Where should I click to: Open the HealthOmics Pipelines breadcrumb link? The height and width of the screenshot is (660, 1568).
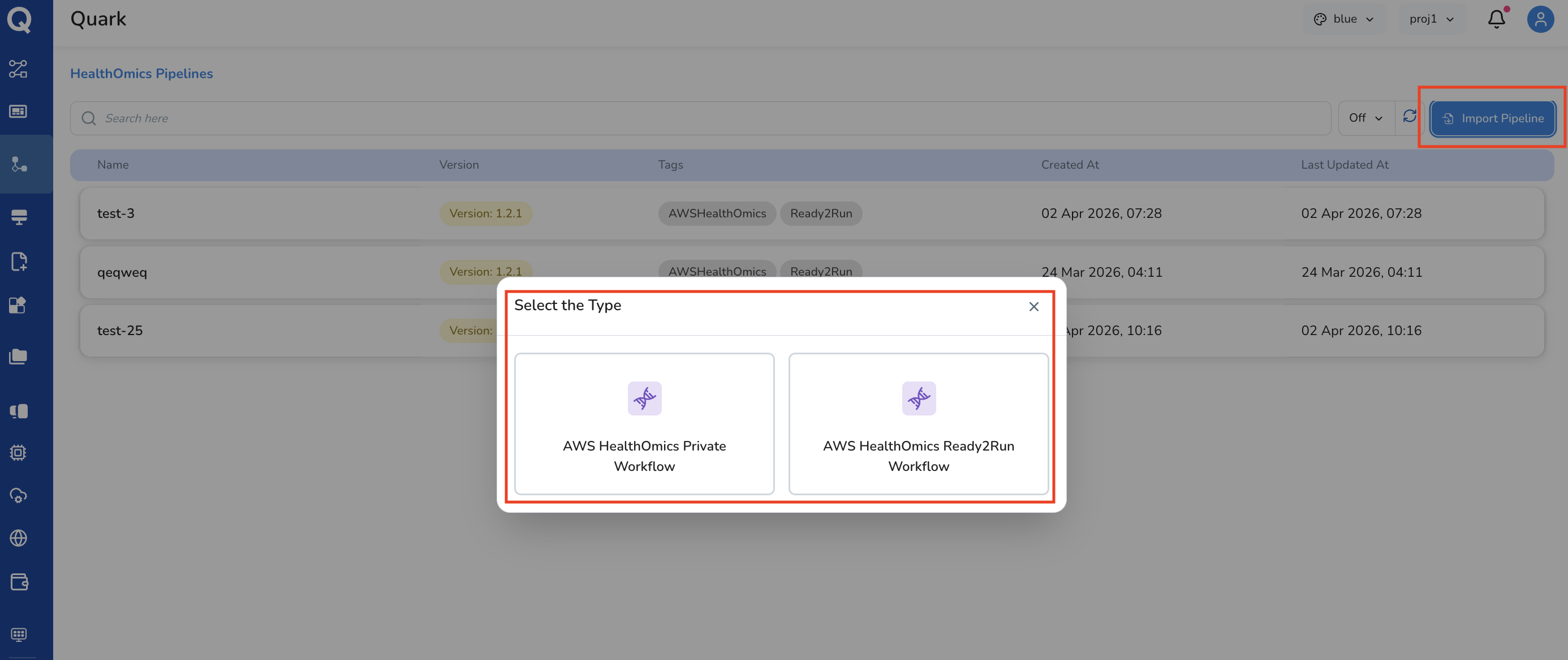(x=141, y=73)
